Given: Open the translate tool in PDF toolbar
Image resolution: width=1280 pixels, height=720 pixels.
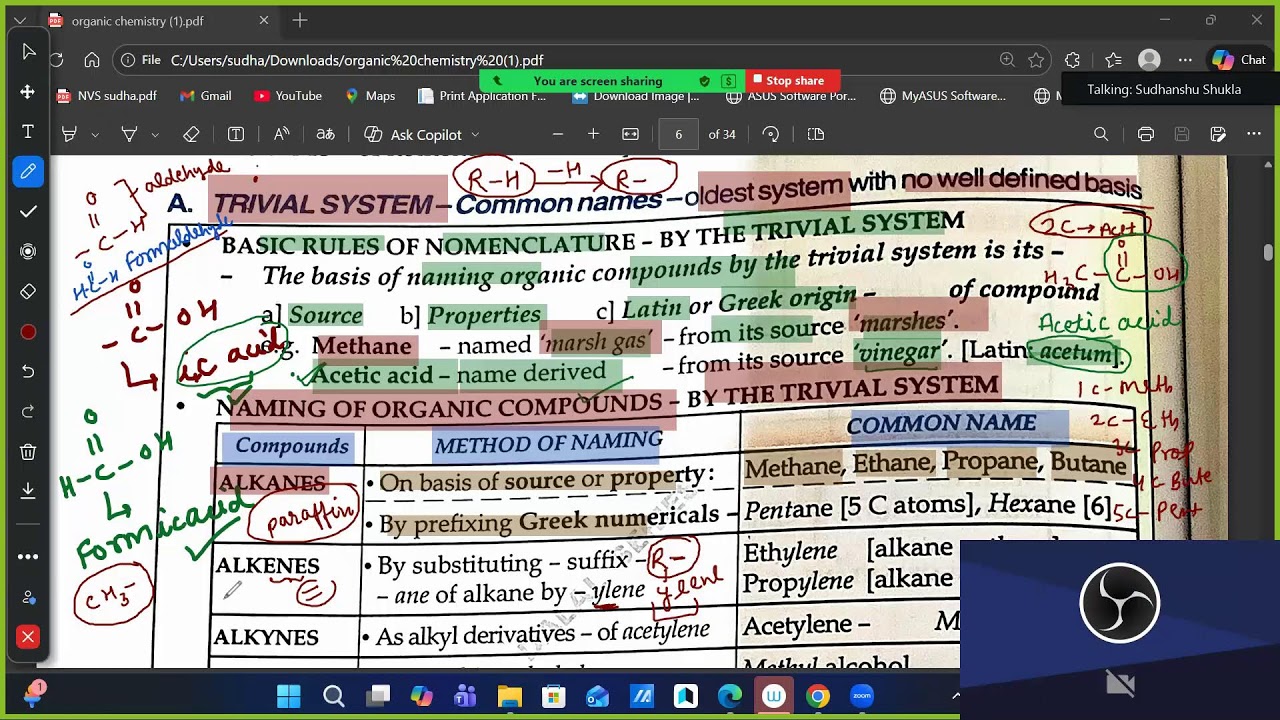Looking at the screenshot, I should pyautogui.click(x=325, y=134).
